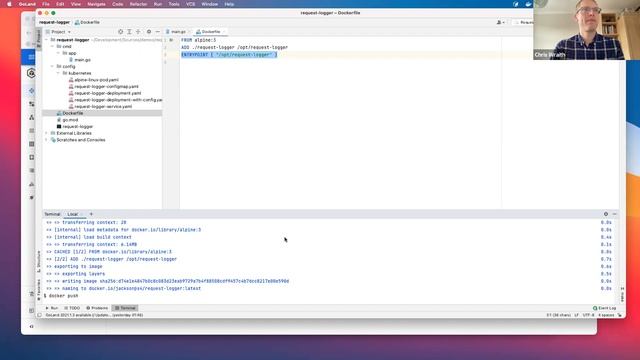The image size is (640, 360).
Task: Open main.go in project tree
Action: (82, 60)
